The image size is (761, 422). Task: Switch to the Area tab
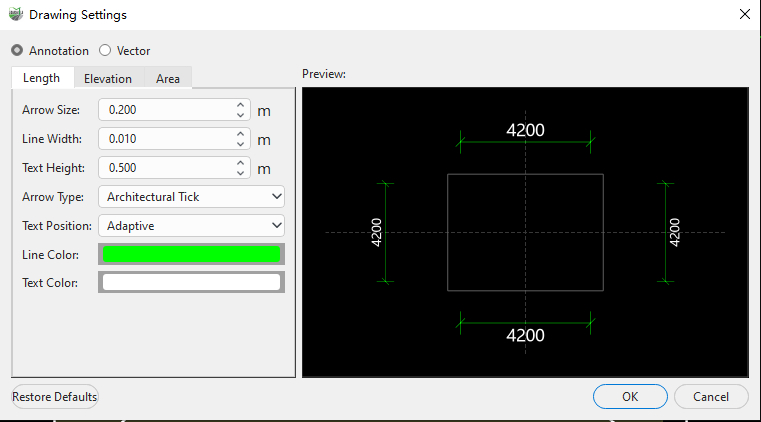coord(168,79)
